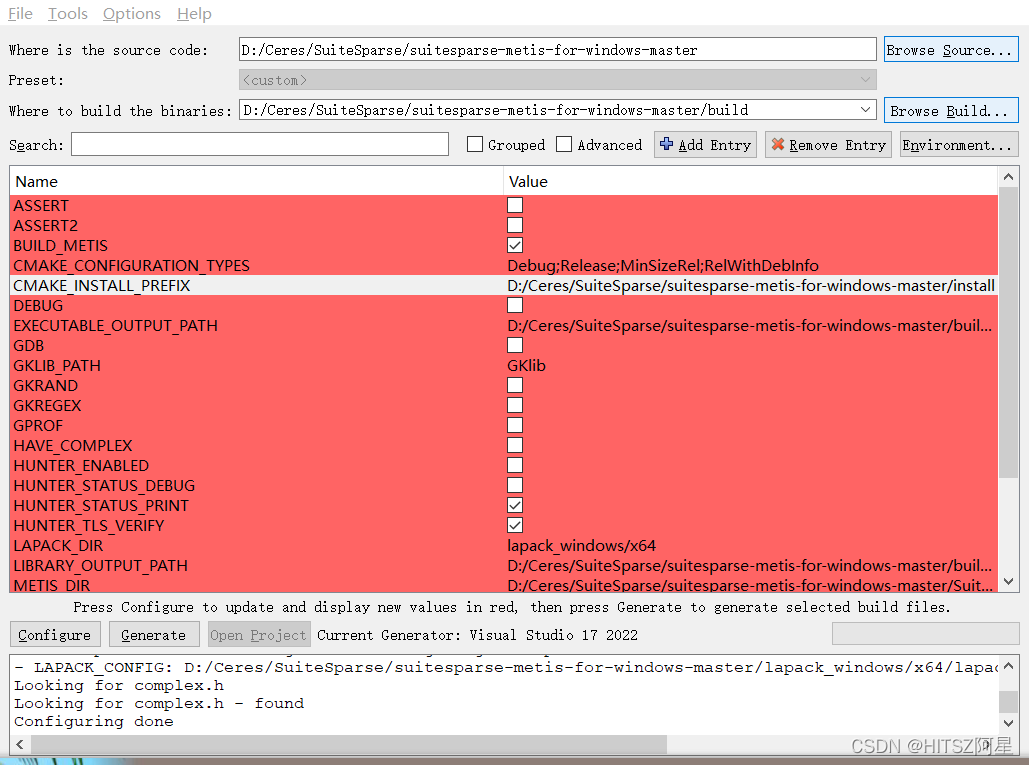Click the Browse Source button
The width and height of the screenshot is (1029, 765).
coord(951,50)
